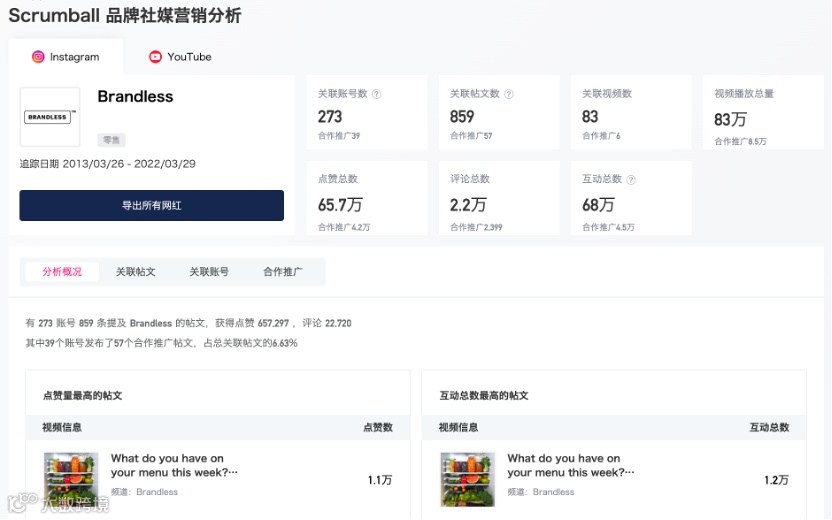Select the 分析概况 tab

(x=62, y=272)
